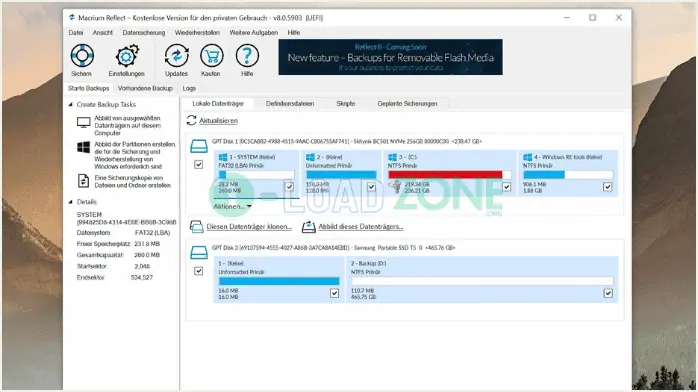Click the Sichern lifebuoy toolbar icon

[x=82, y=56]
